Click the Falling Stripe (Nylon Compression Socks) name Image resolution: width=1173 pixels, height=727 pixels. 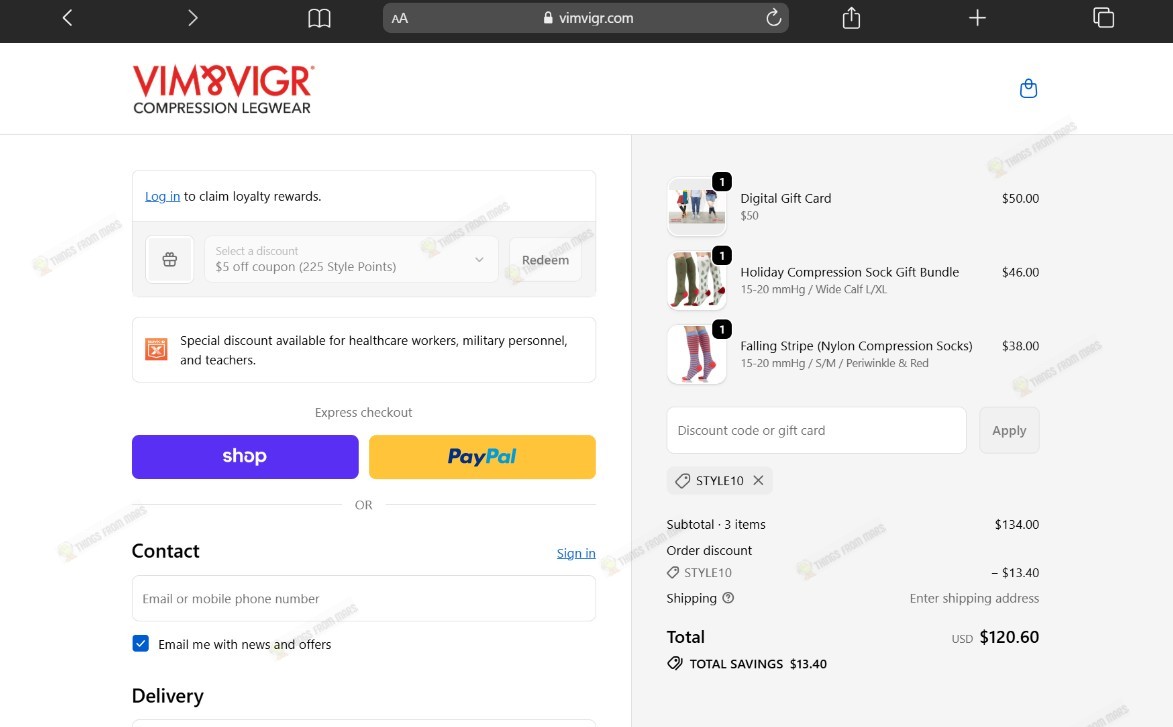(856, 346)
